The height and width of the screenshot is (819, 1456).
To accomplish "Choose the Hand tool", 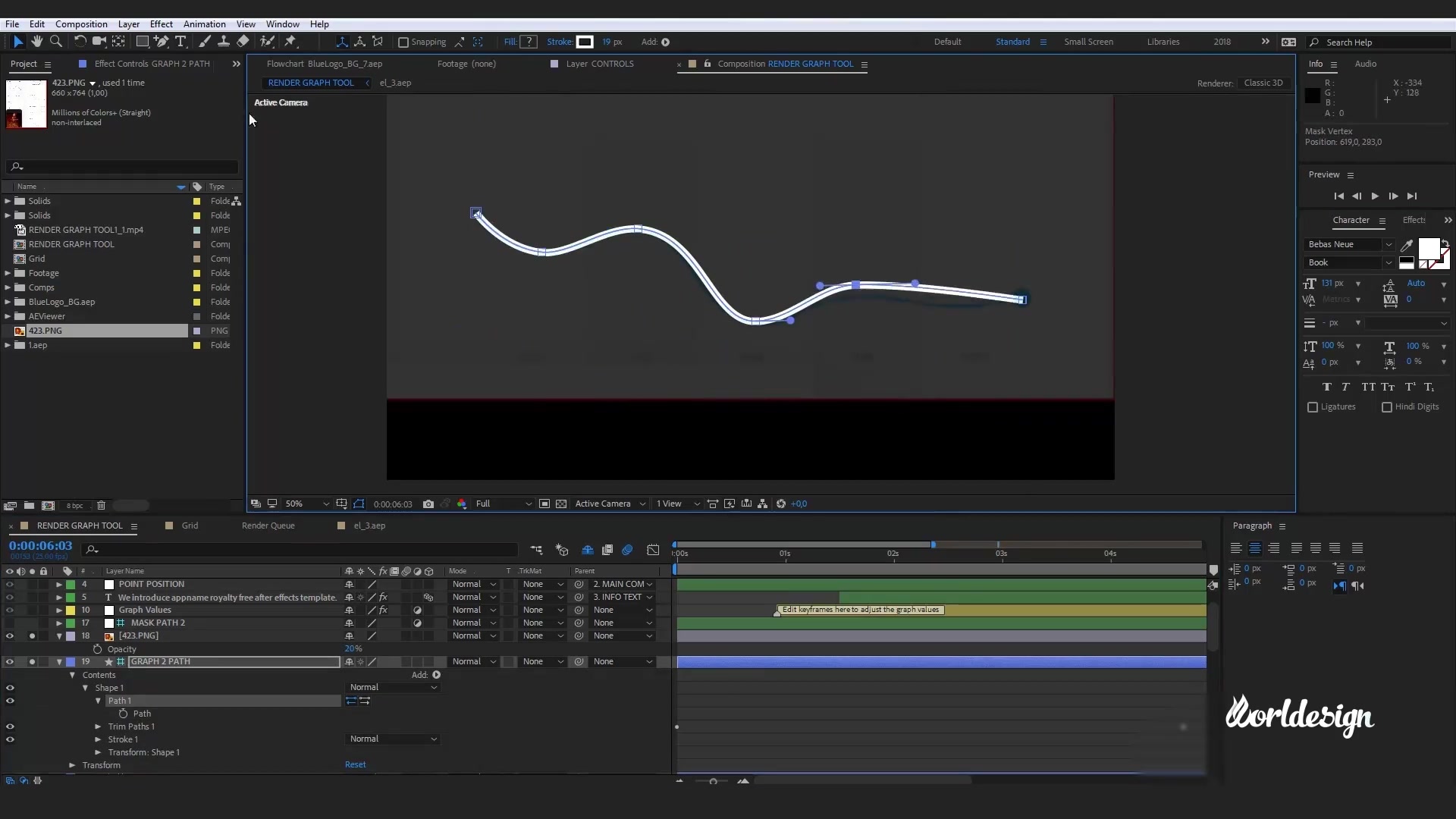I will coord(37,42).
